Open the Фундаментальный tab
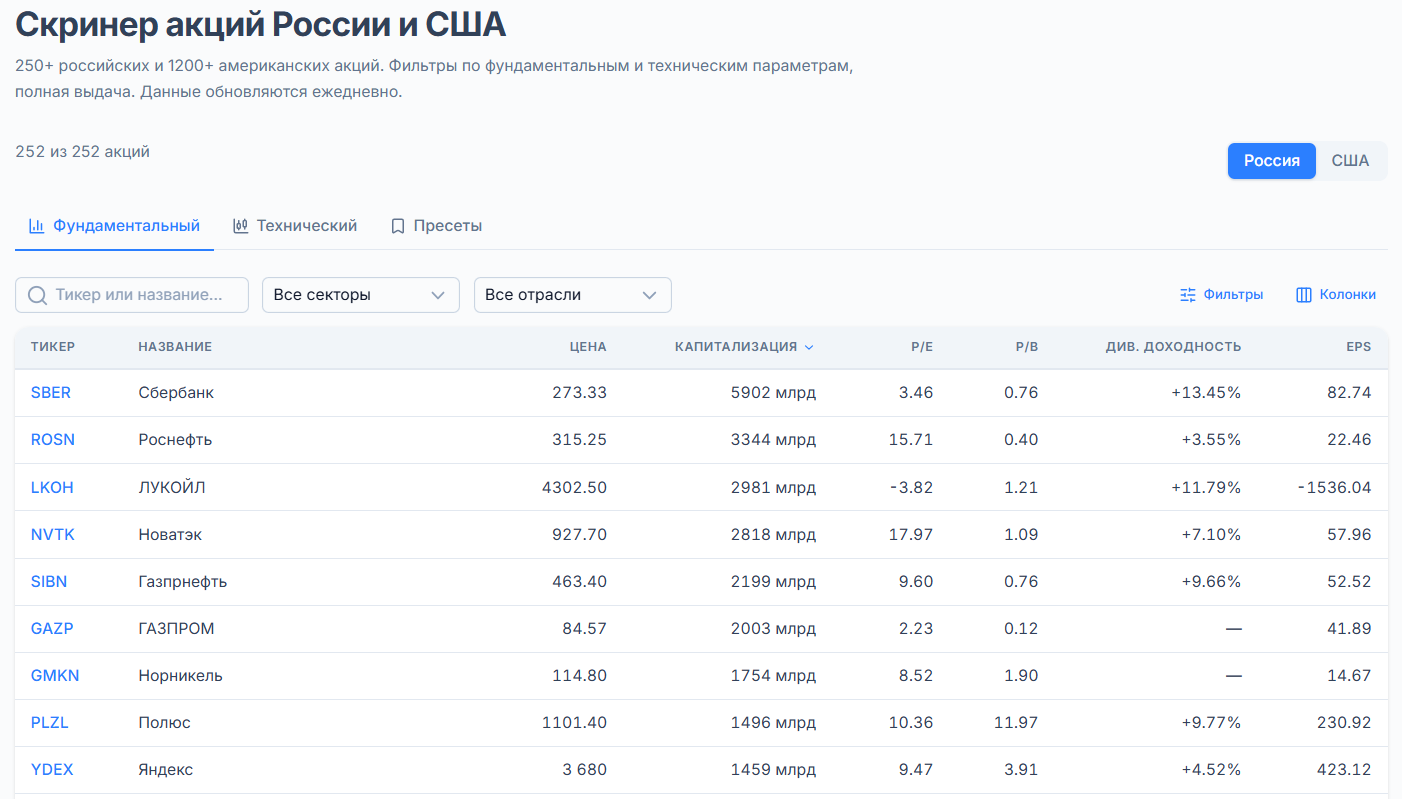 pos(114,226)
